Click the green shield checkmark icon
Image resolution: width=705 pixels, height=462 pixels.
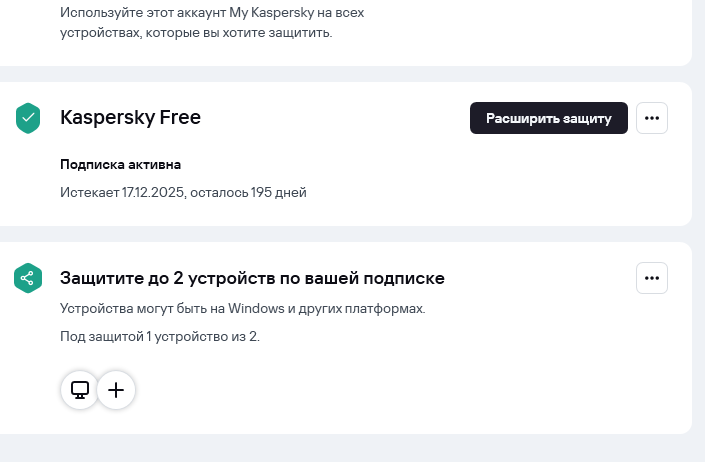click(28, 118)
